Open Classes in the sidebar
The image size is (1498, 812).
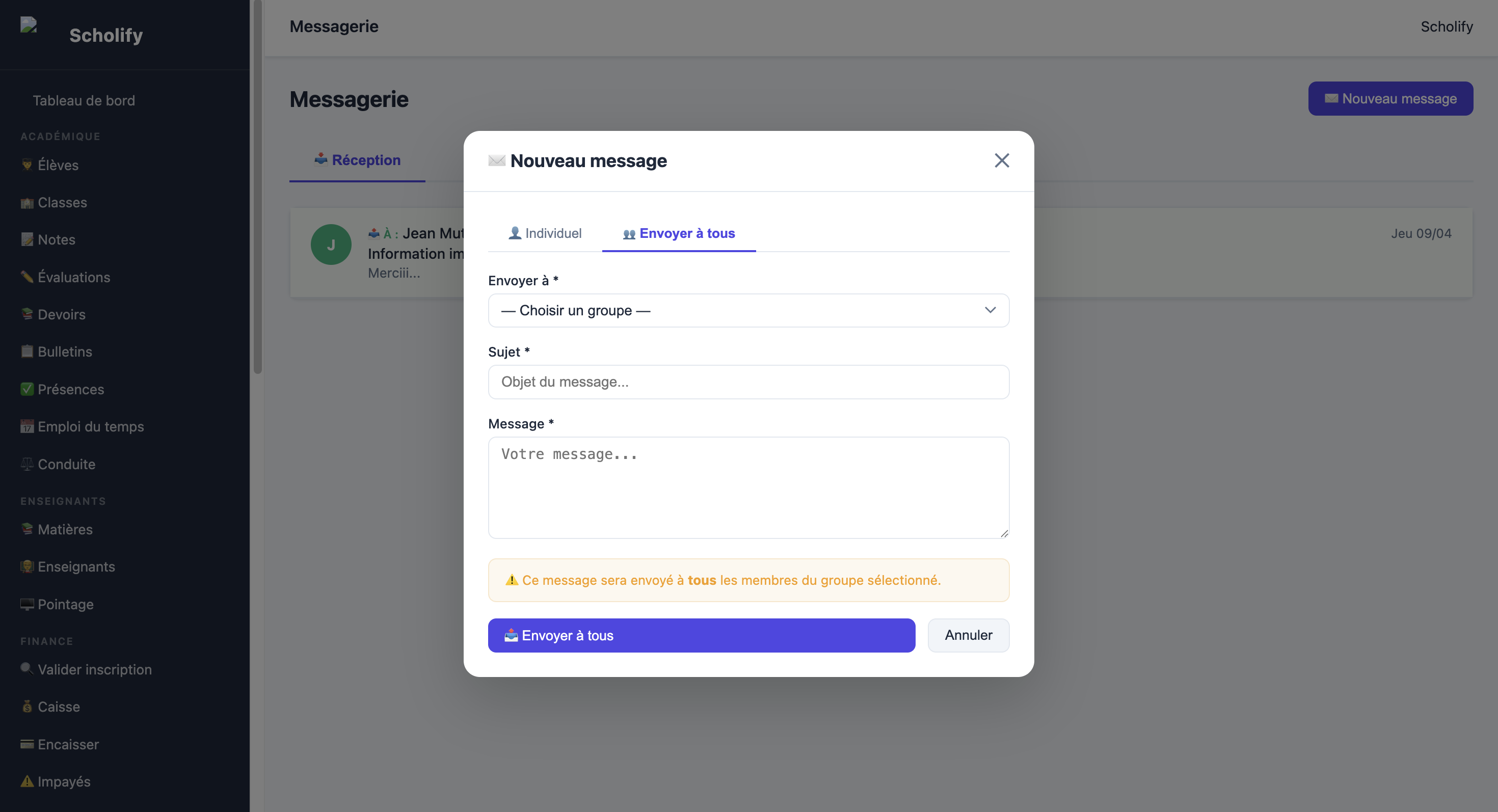[x=62, y=202]
